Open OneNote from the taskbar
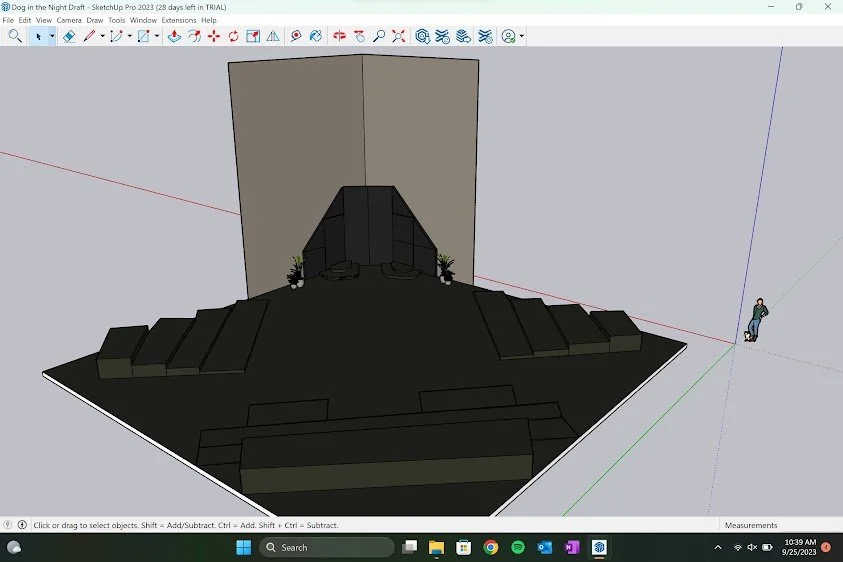This screenshot has height=562, width=843. 572,547
